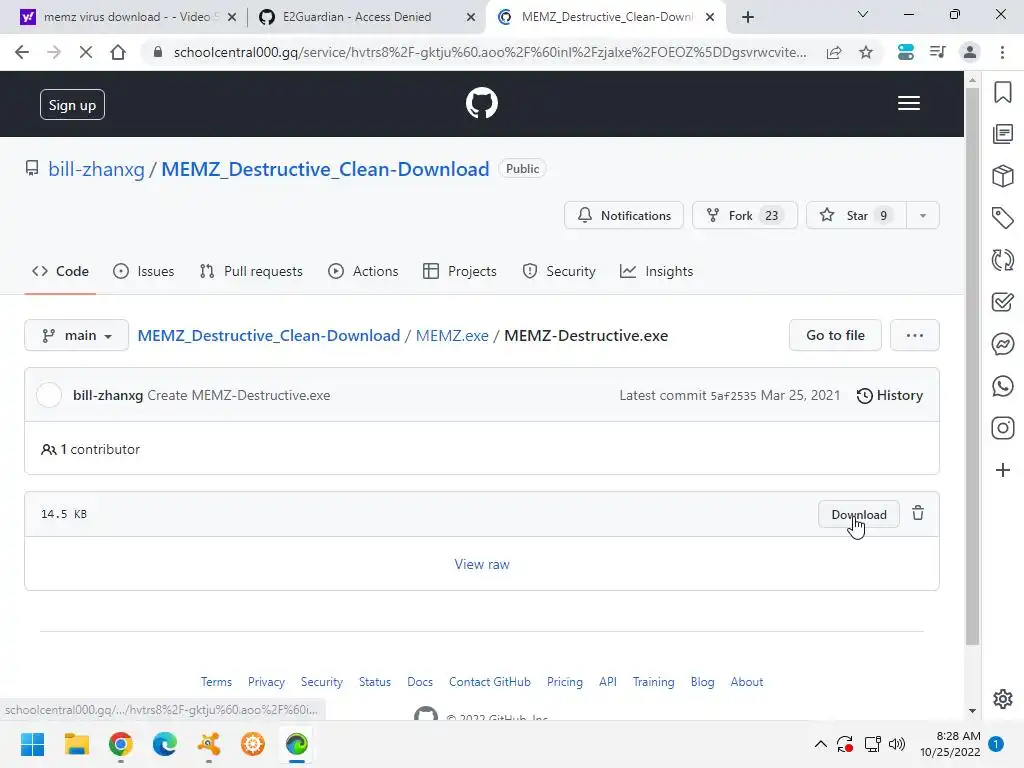Click the address bar URL field
Screen dimensions: 1024x768
click(490, 52)
